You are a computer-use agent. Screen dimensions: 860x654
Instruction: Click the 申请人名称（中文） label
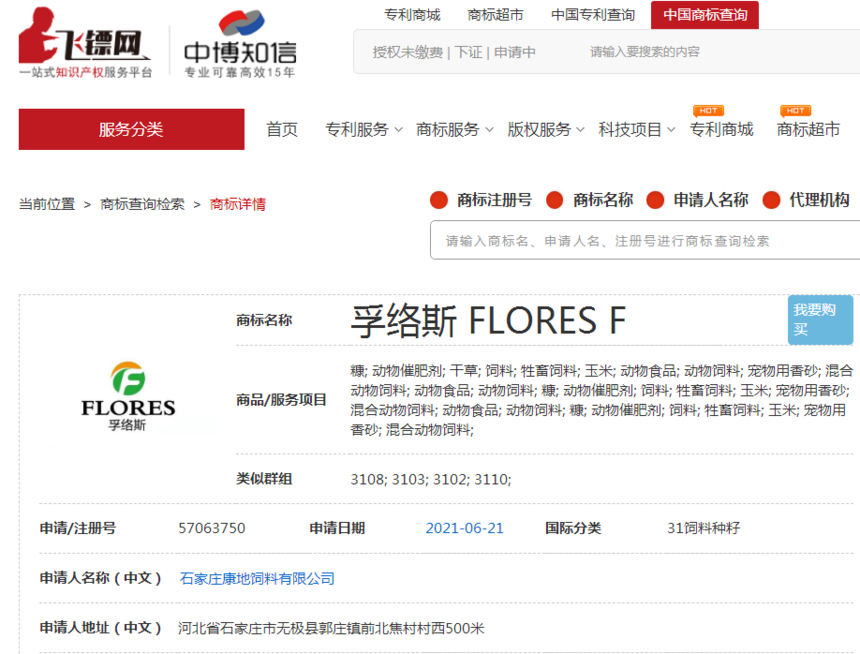point(101,578)
